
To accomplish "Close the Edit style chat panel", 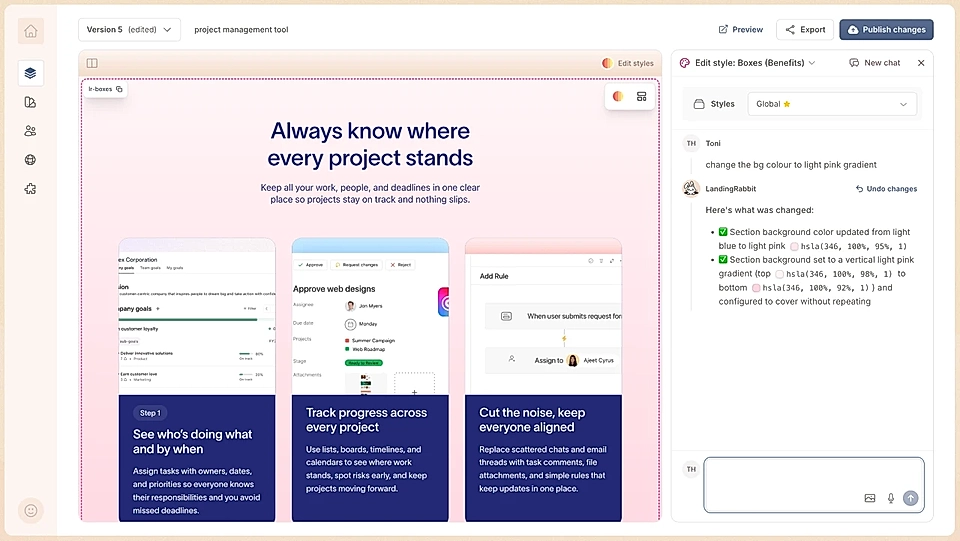I will click(x=921, y=62).
